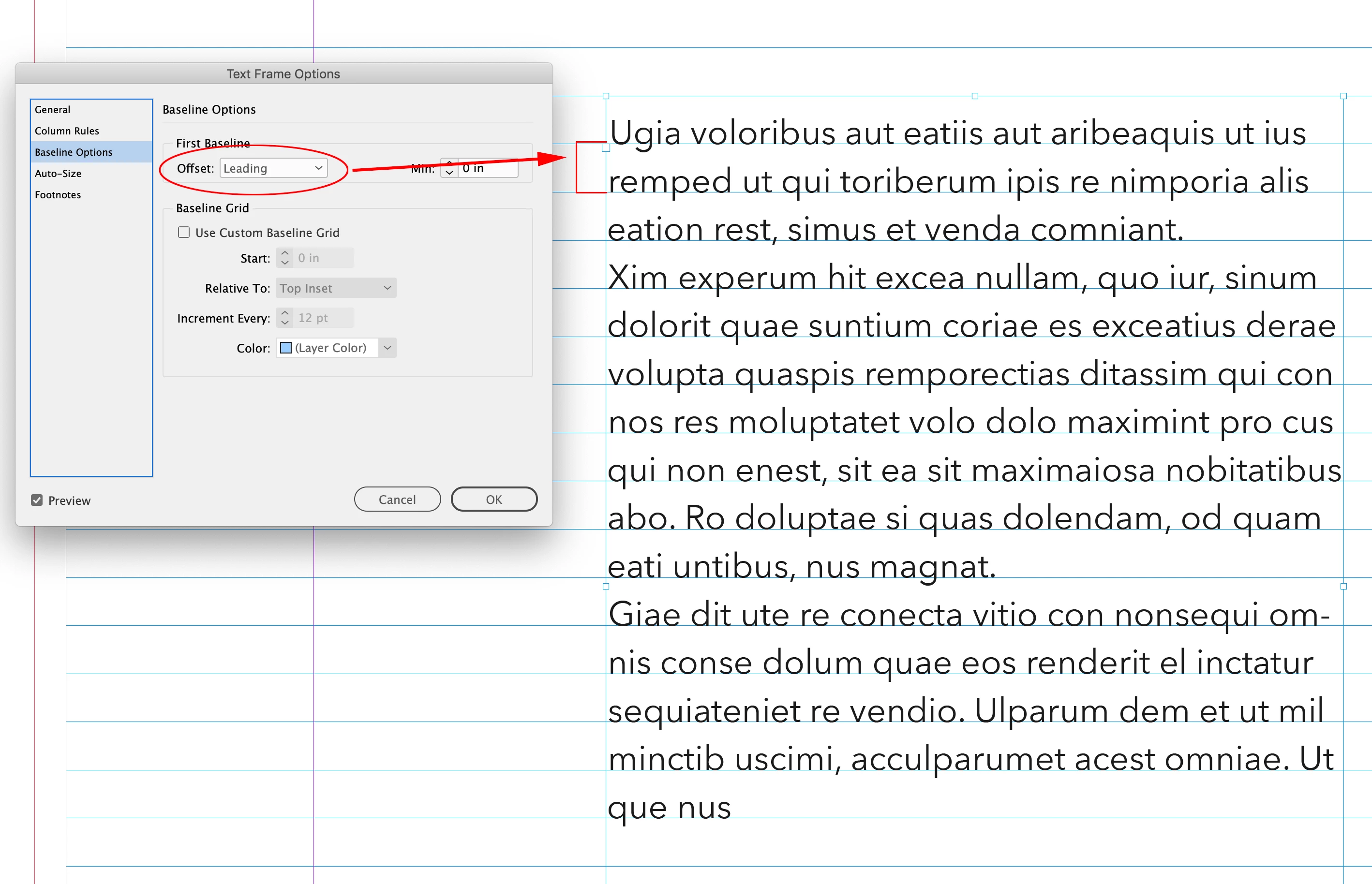Open the Relative To dropdown
Screen dimensions: 1372x884
click(x=336, y=288)
